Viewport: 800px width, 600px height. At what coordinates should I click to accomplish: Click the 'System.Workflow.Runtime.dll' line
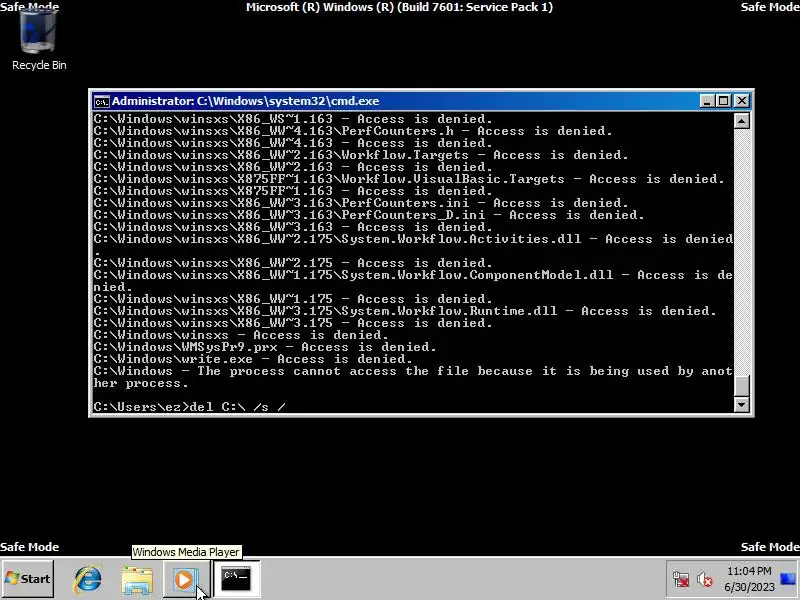[405, 311]
